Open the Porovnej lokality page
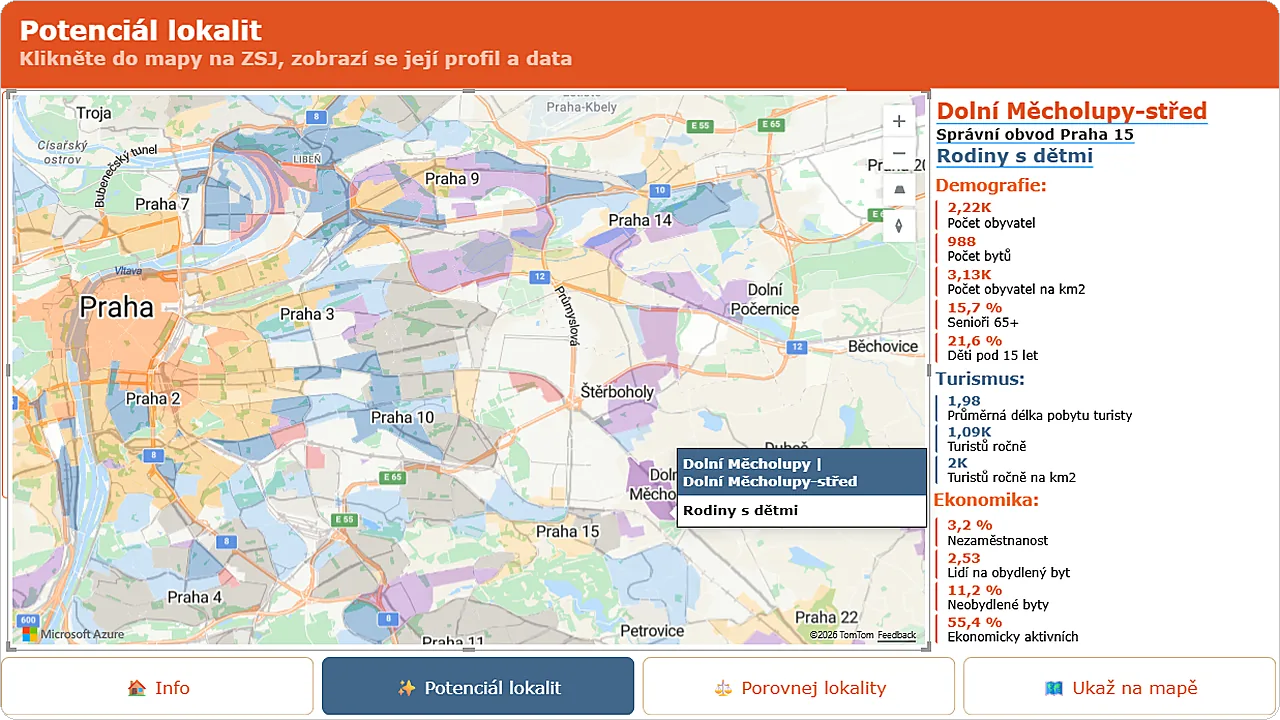The image size is (1280, 720). [x=799, y=687]
